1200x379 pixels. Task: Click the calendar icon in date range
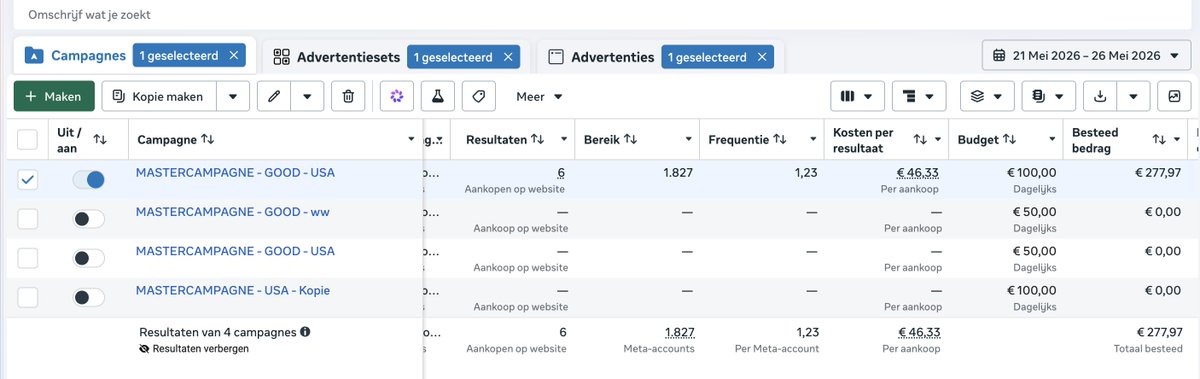coord(1000,56)
